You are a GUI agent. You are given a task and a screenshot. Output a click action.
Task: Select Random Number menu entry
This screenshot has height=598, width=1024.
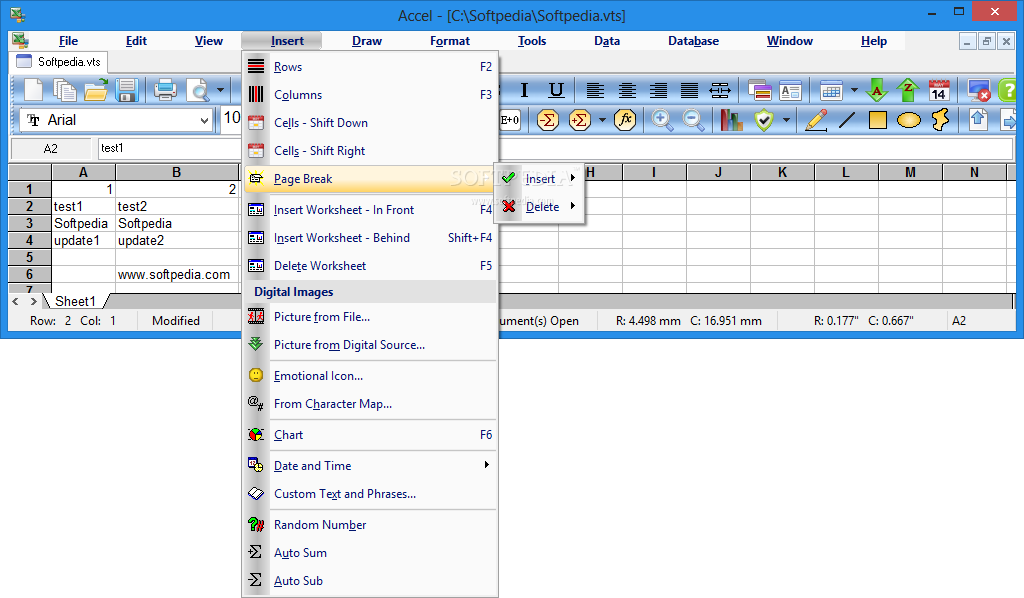coord(370,525)
